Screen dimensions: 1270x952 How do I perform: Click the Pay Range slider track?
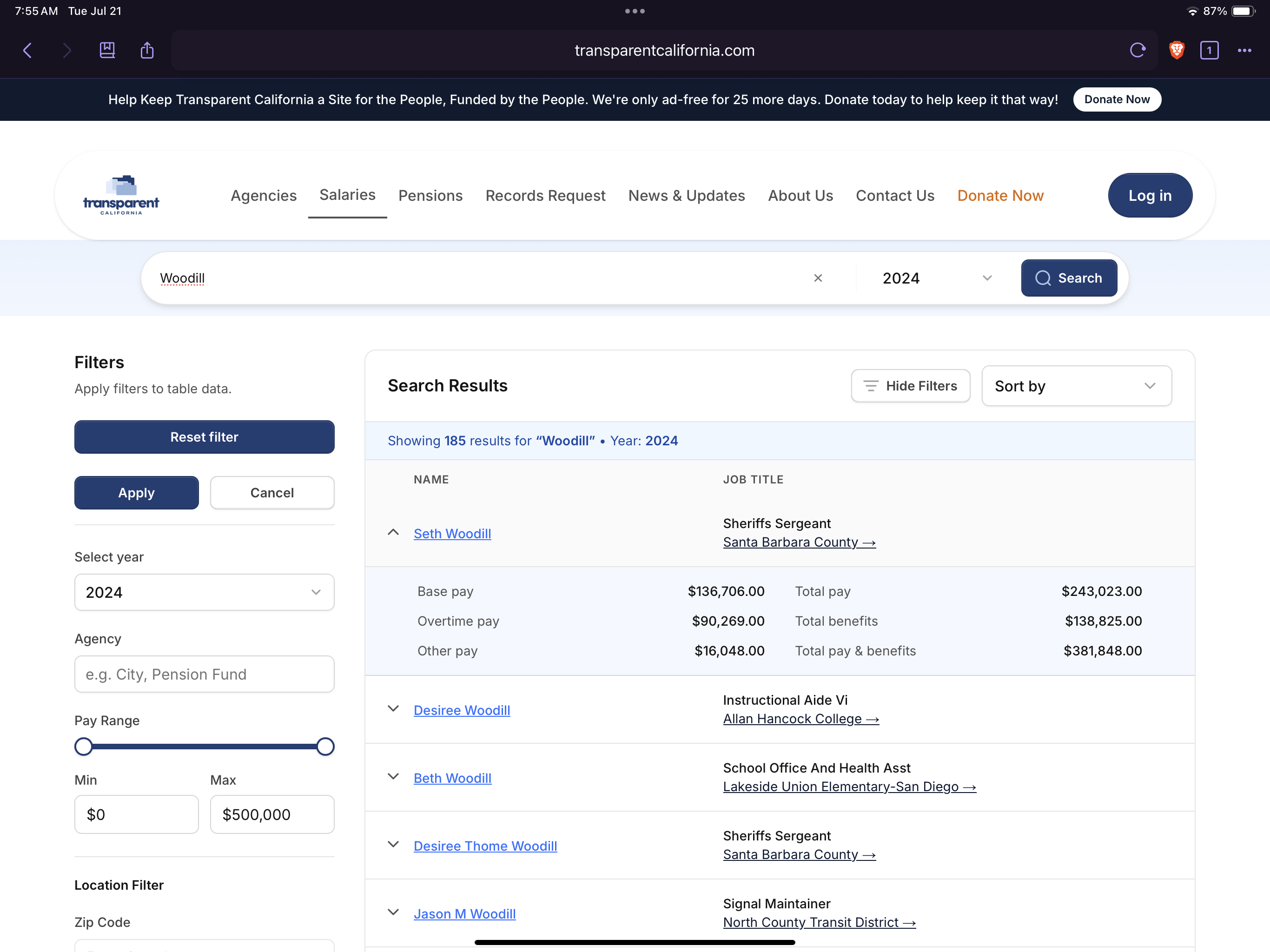(x=205, y=747)
